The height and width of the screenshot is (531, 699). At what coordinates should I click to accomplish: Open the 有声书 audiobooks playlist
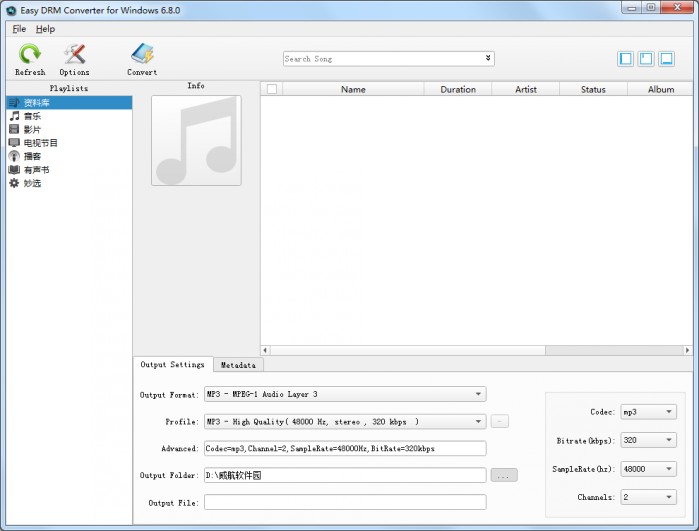pyautogui.click(x=69, y=169)
